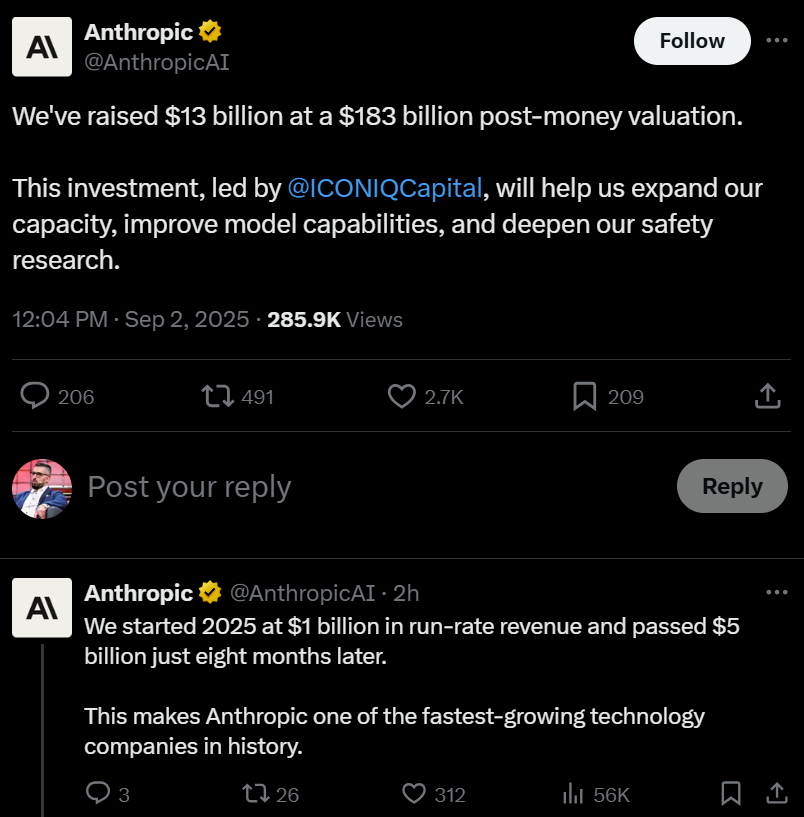Bookmark the run-rate revenue reply
This screenshot has width=804, height=817.
(x=731, y=794)
